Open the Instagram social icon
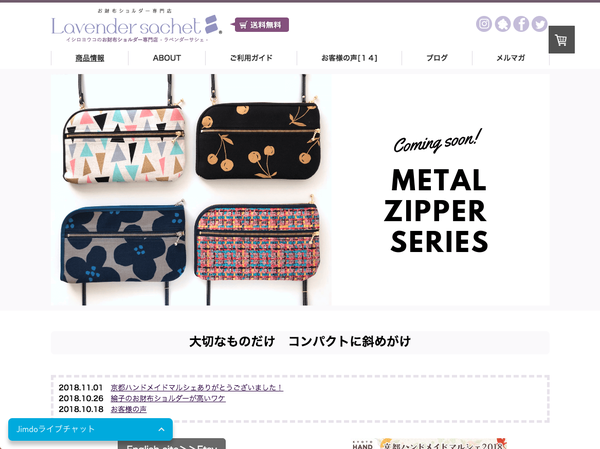Screen dimensions: 600x449 tap(484, 24)
